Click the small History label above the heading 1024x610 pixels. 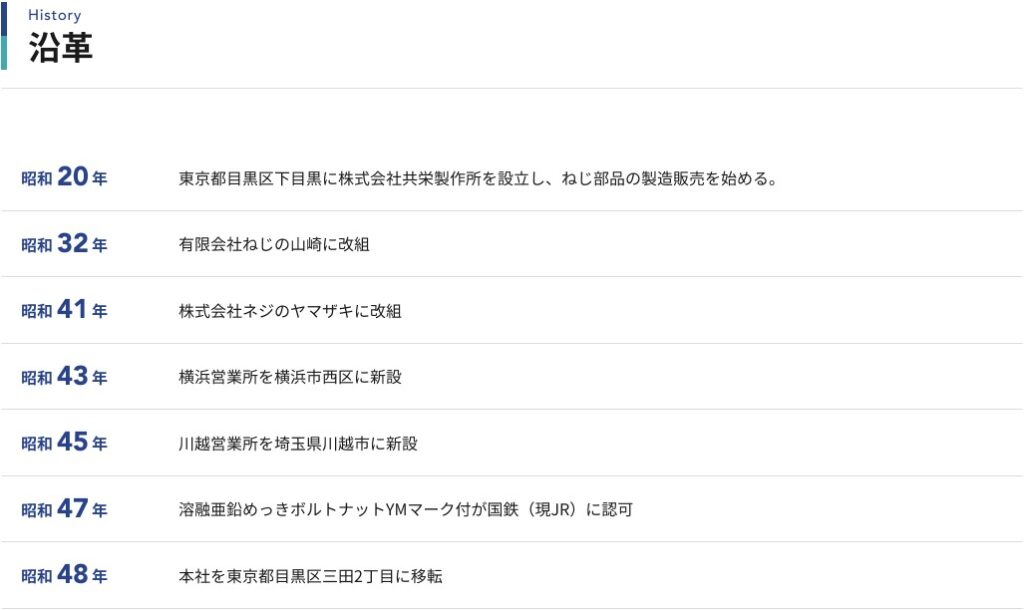54,15
